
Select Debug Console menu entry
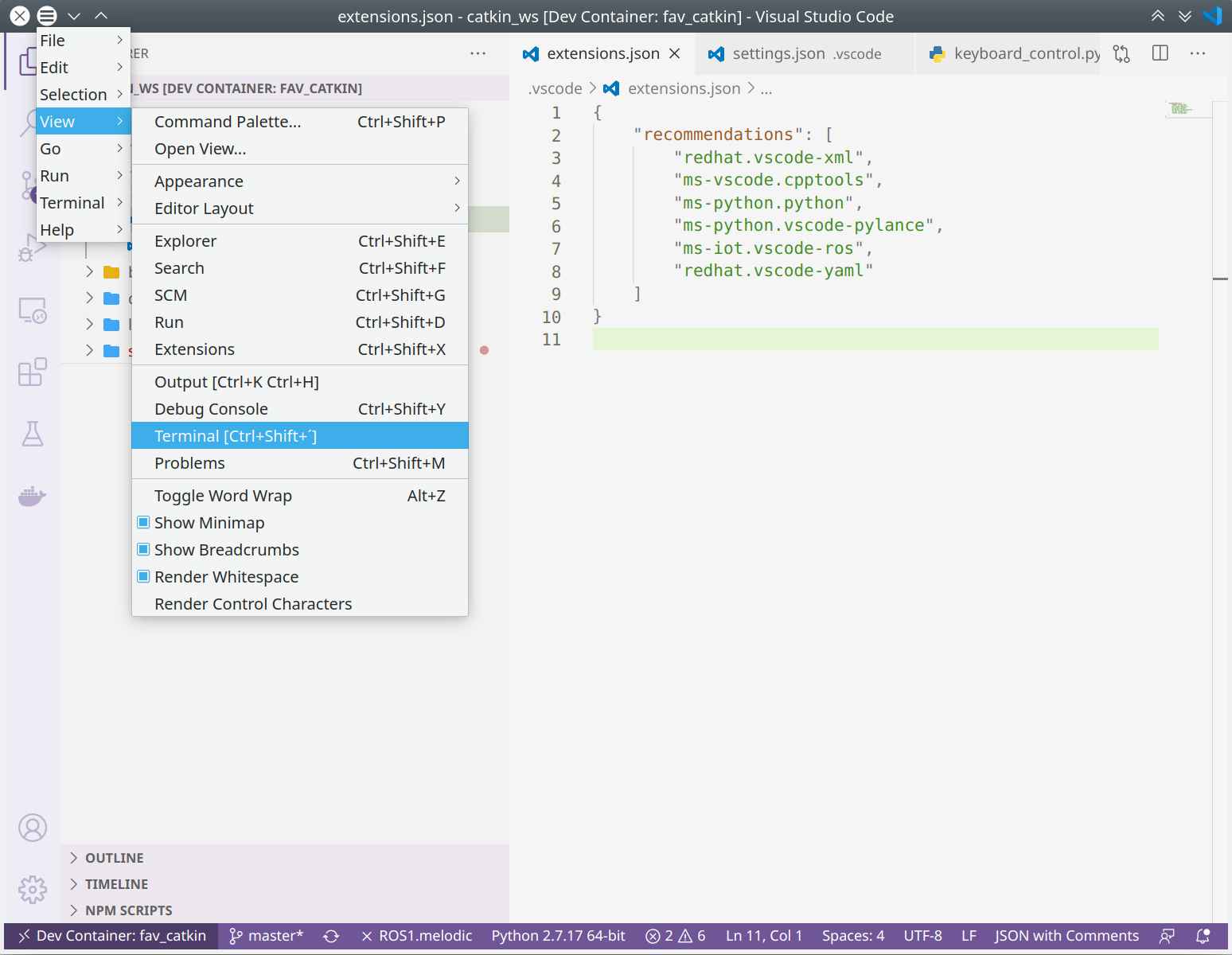tap(300, 409)
